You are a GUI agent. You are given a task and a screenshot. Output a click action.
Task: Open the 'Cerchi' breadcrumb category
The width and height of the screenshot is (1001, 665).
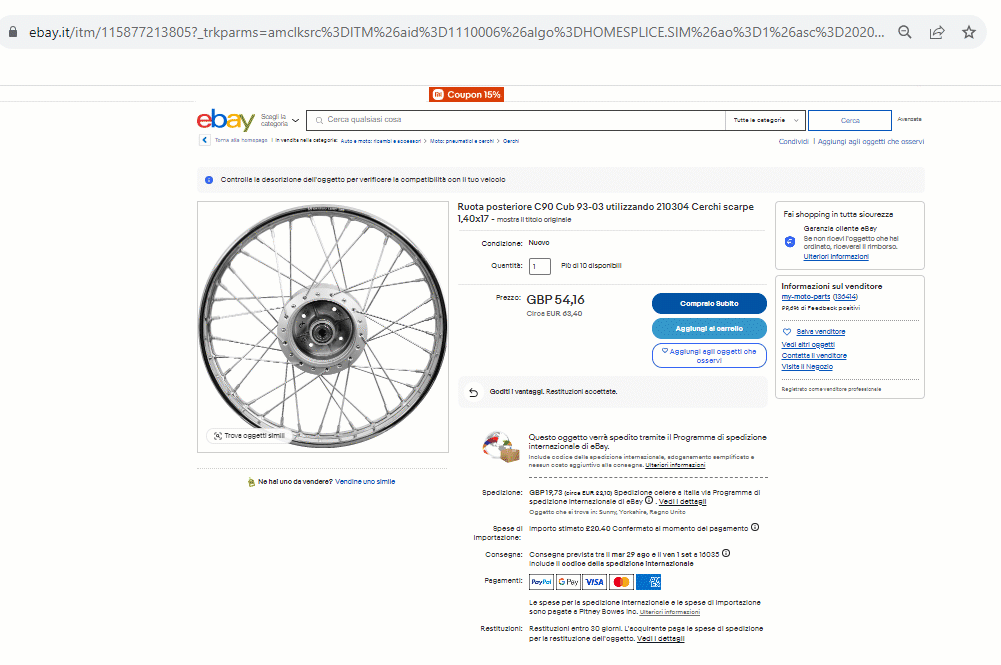(x=511, y=141)
